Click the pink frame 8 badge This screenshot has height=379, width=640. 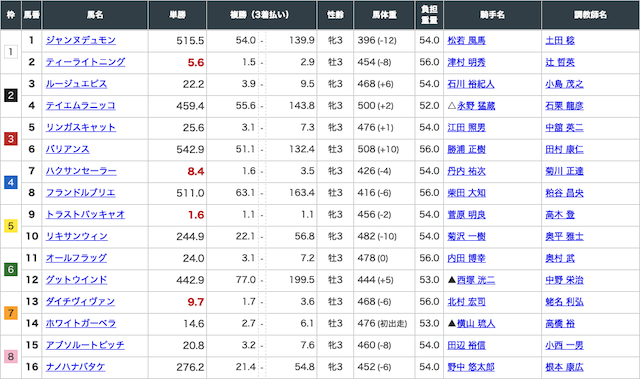[11, 357]
